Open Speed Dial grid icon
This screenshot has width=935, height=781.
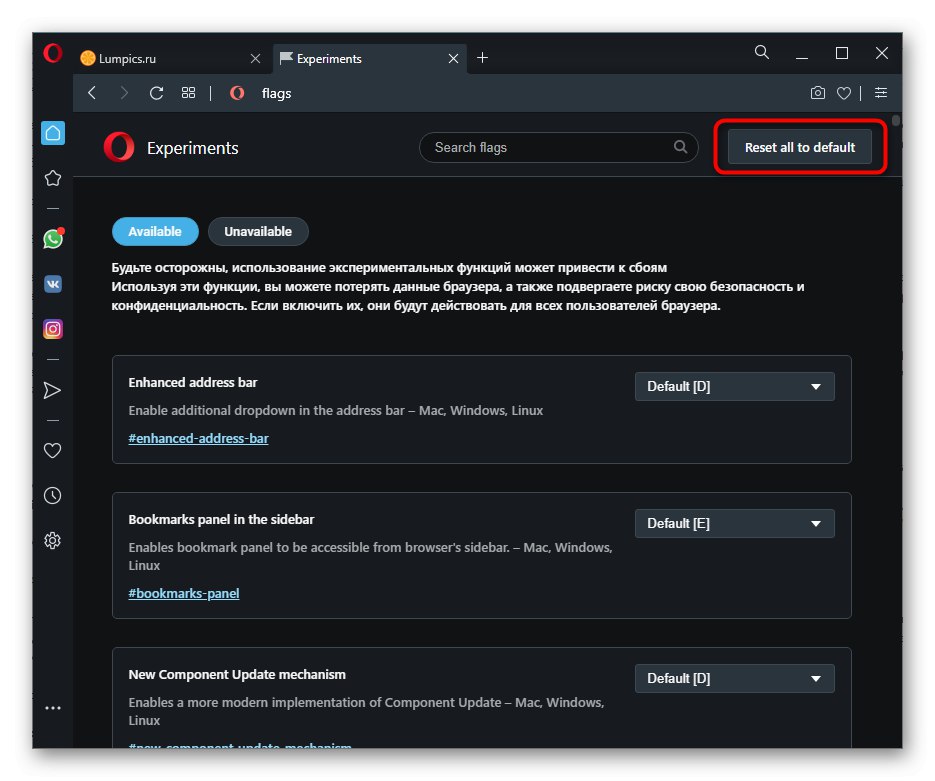[x=188, y=93]
